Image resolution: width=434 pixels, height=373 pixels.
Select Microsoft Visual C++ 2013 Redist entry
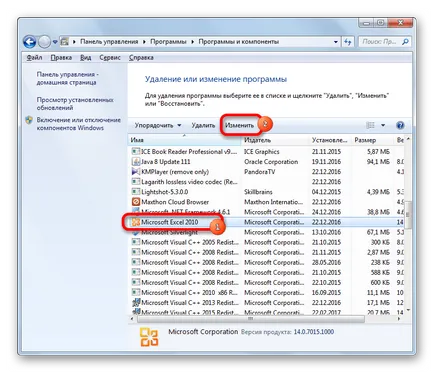point(190,303)
